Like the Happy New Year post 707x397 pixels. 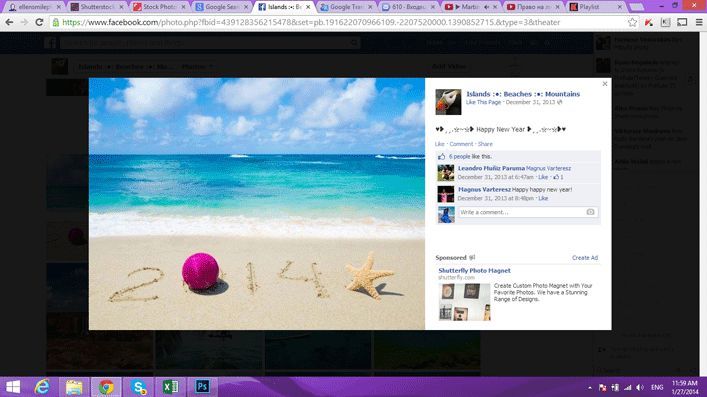[440, 144]
